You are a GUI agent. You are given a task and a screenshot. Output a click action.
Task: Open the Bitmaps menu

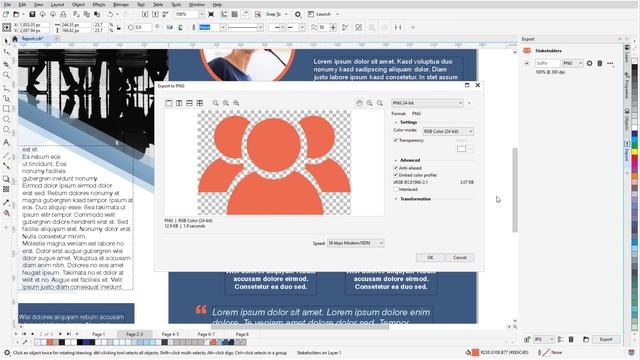click(x=121, y=4)
